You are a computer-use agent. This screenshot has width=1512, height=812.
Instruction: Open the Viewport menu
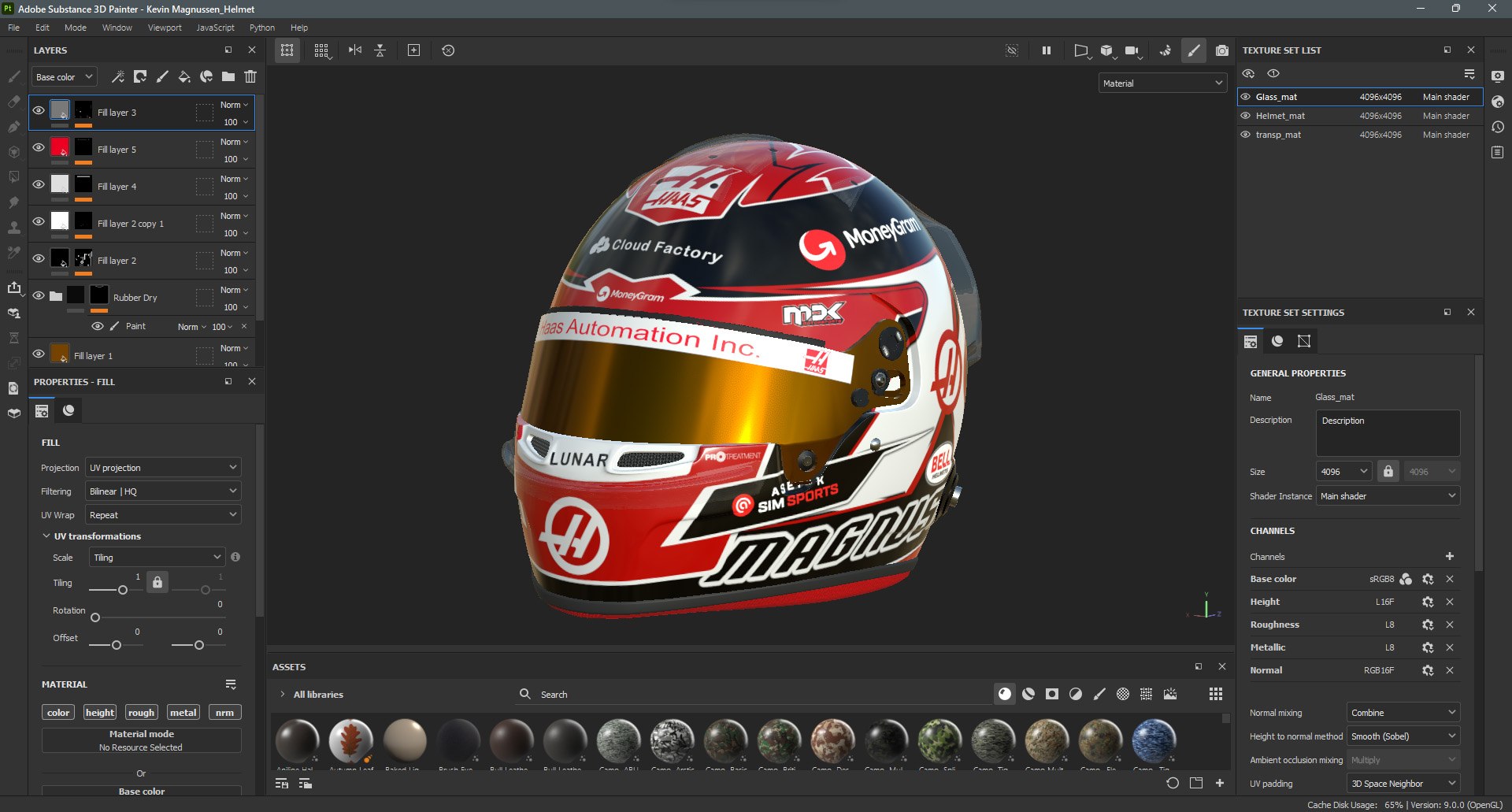click(x=165, y=28)
